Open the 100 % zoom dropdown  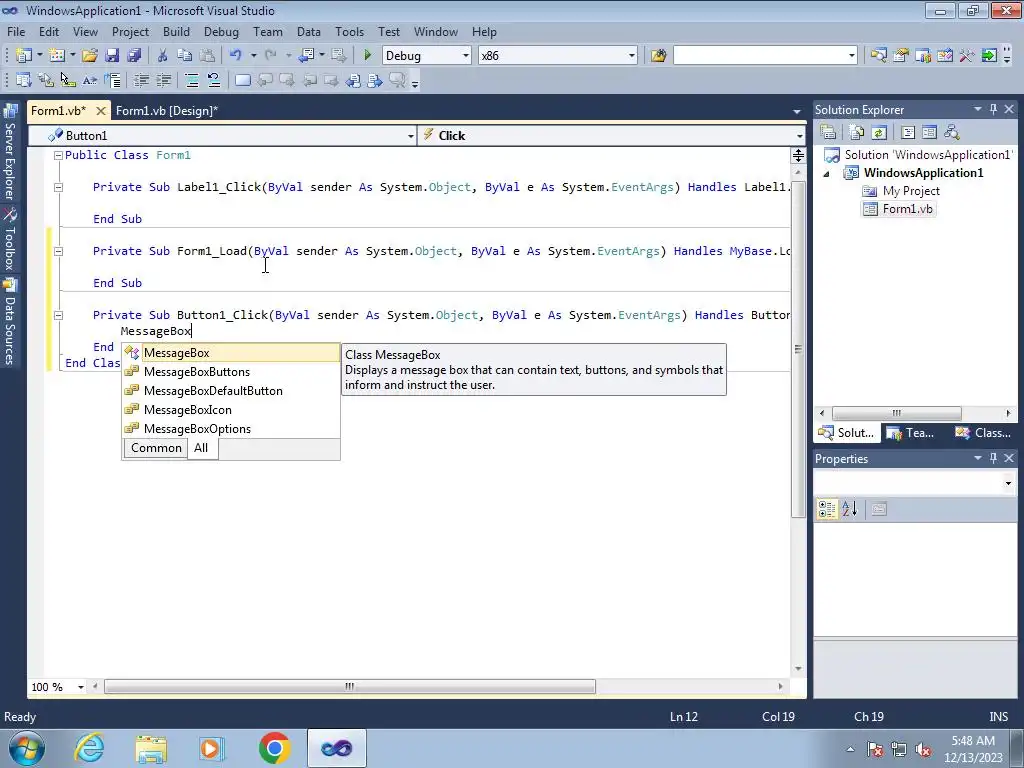(81, 687)
